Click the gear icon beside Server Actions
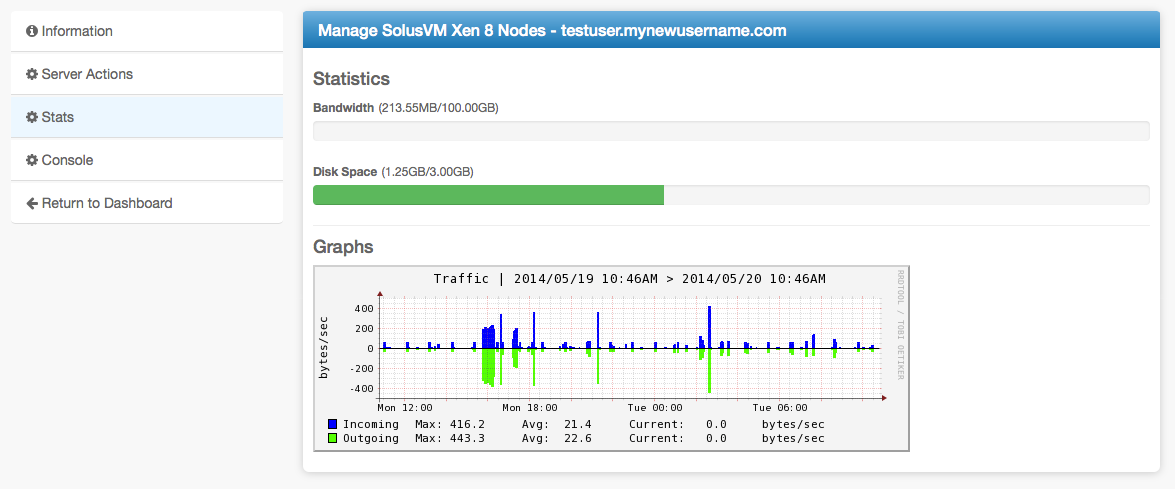The width and height of the screenshot is (1175, 489). 32,74
